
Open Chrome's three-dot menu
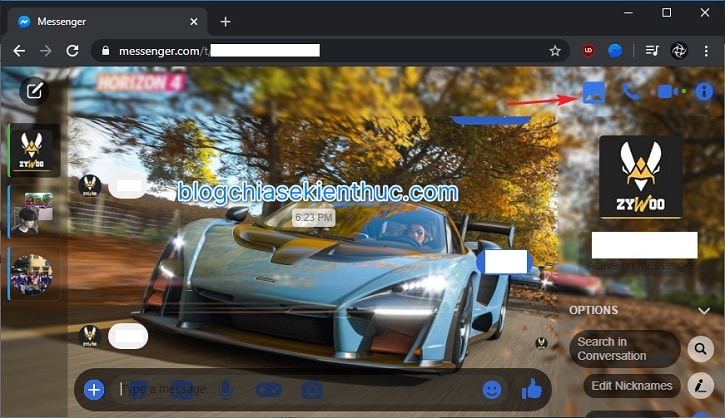706,51
